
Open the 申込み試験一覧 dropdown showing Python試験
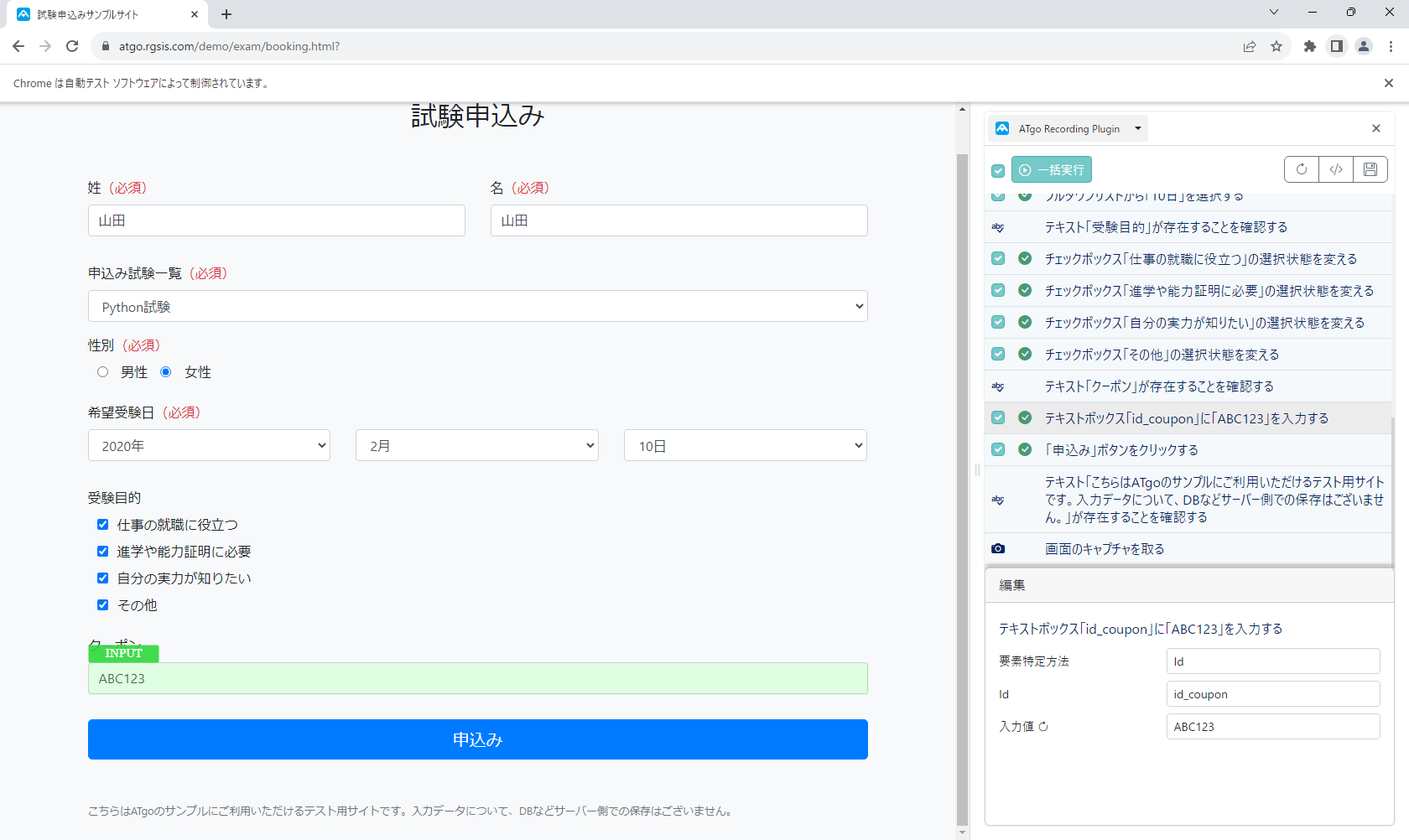click(477, 306)
